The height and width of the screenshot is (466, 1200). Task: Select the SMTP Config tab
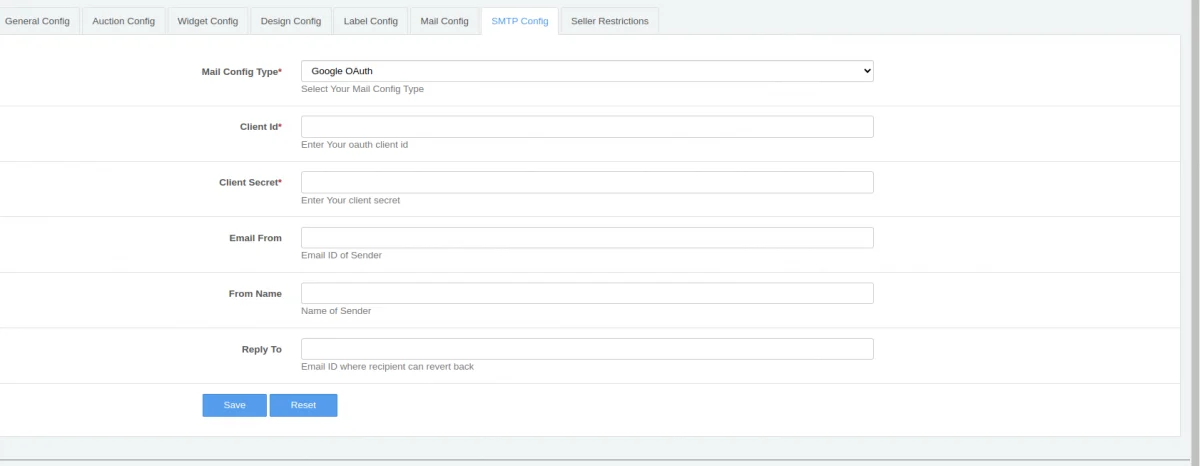tap(520, 21)
